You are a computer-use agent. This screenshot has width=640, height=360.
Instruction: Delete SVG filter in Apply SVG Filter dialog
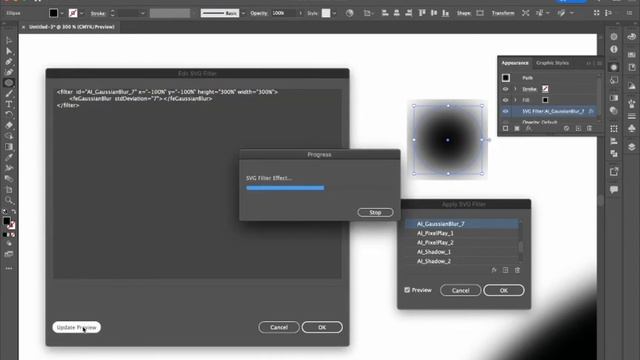[x=517, y=270]
